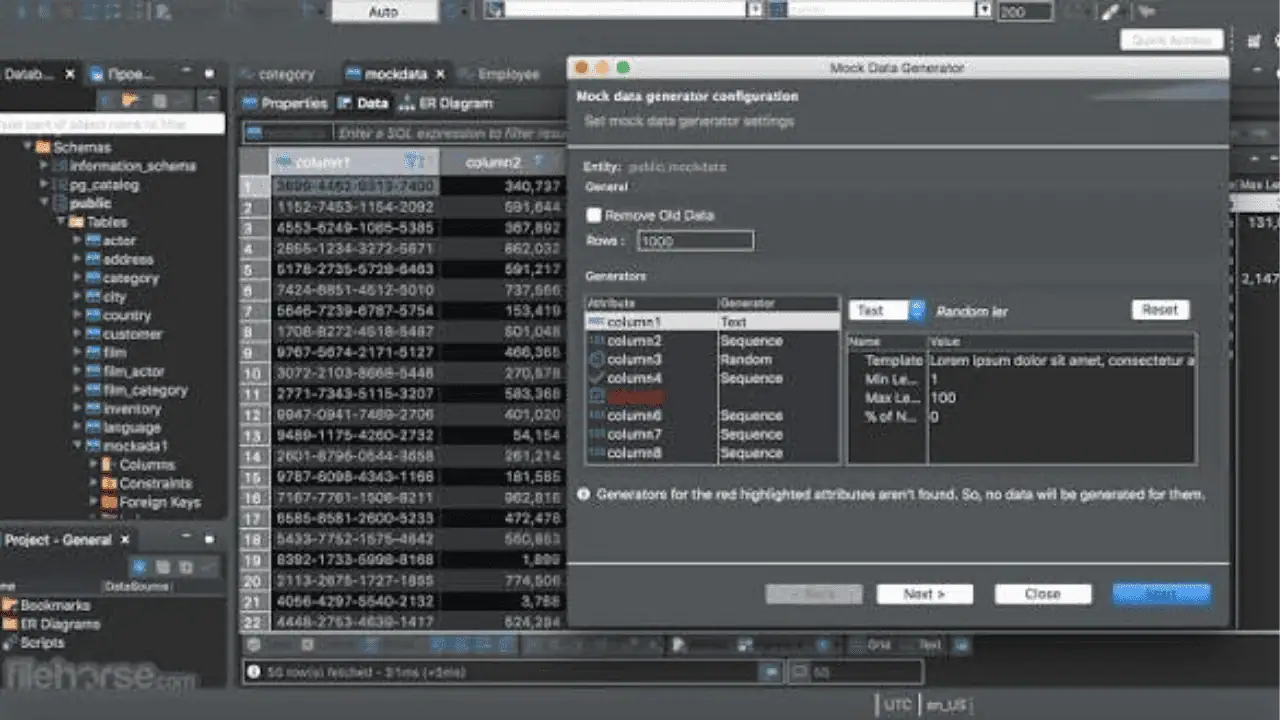This screenshot has width=1280, height=720.
Task: Switch to the category editor tab
Action: tap(277, 74)
